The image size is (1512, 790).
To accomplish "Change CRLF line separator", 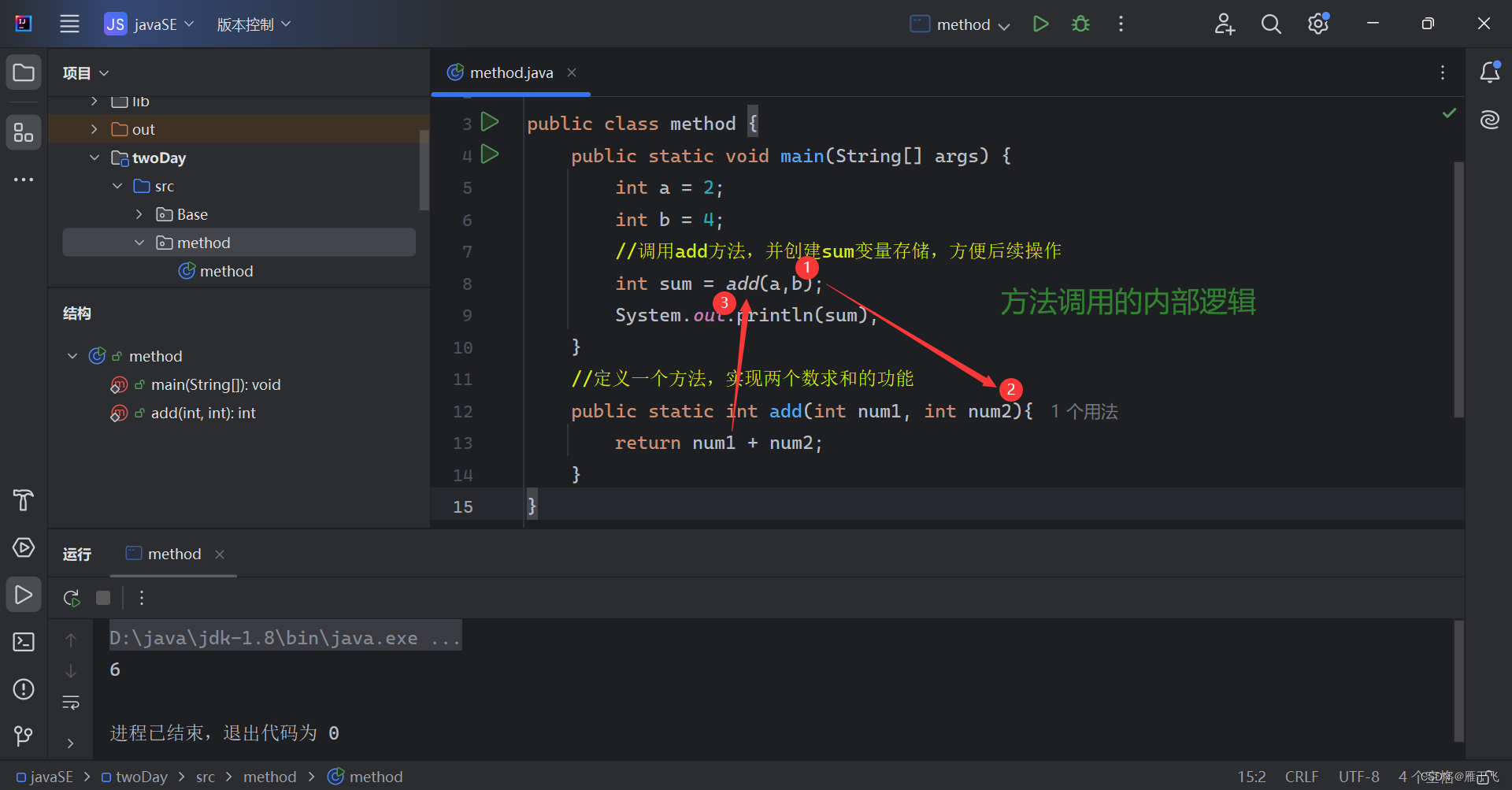I will coord(1302,777).
